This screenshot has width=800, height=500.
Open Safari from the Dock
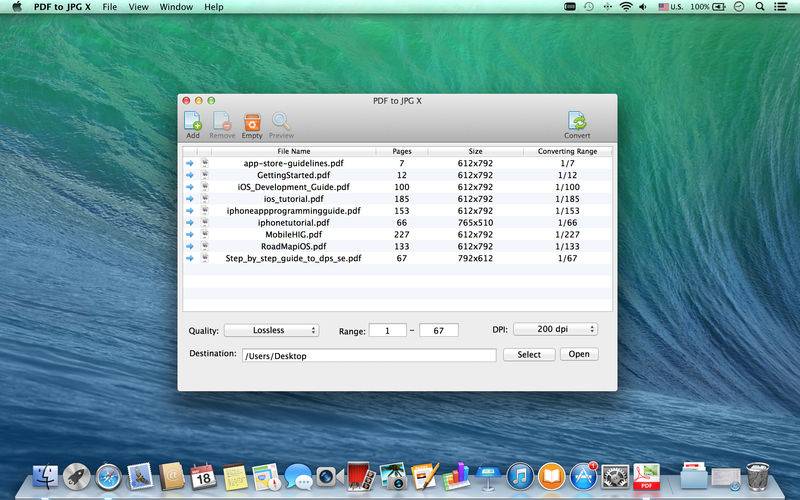coord(108,477)
